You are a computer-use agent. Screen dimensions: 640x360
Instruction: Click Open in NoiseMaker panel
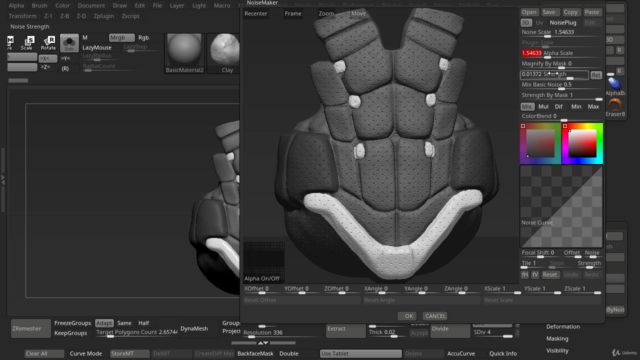click(x=529, y=12)
